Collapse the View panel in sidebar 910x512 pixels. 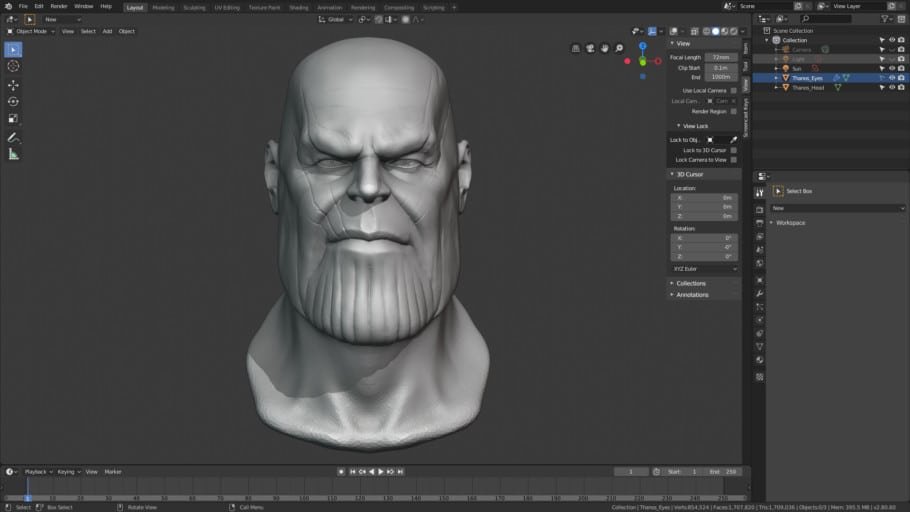683,44
